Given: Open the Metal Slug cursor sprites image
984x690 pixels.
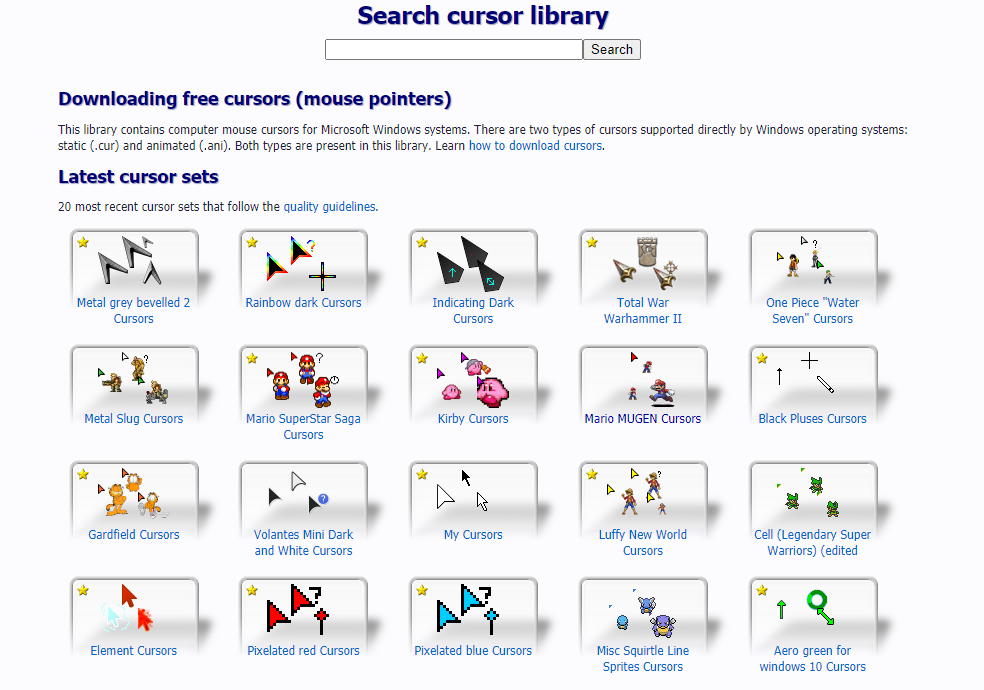Looking at the screenshot, I should click(132, 377).
